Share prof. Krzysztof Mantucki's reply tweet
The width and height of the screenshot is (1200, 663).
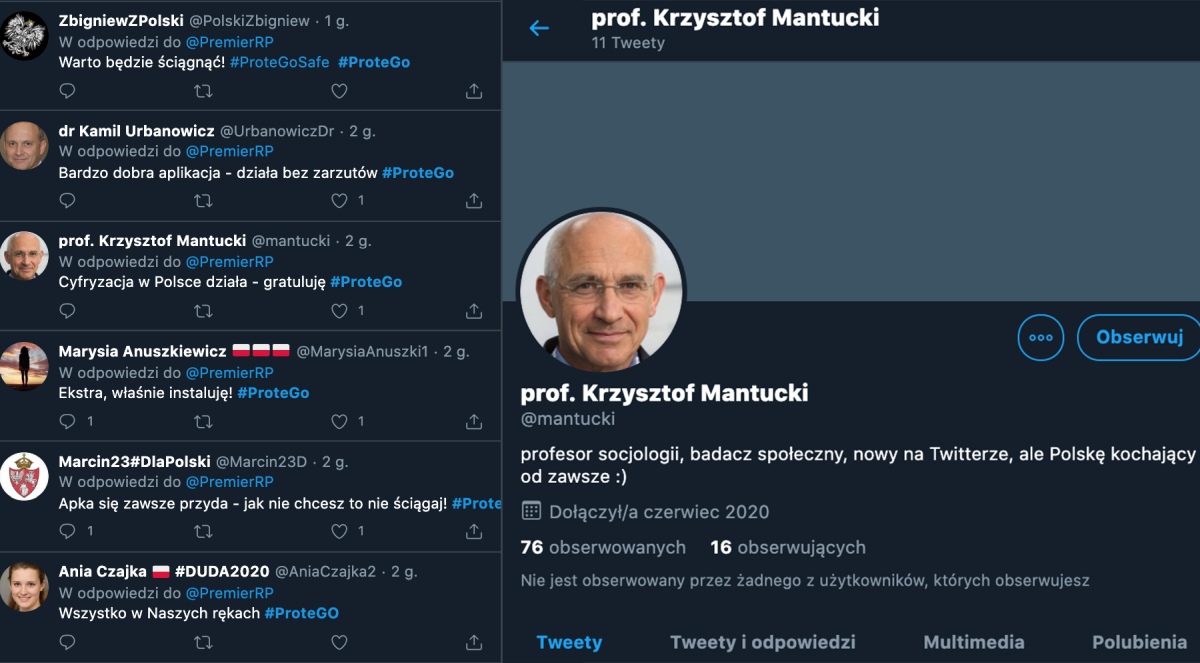point(474,311)
